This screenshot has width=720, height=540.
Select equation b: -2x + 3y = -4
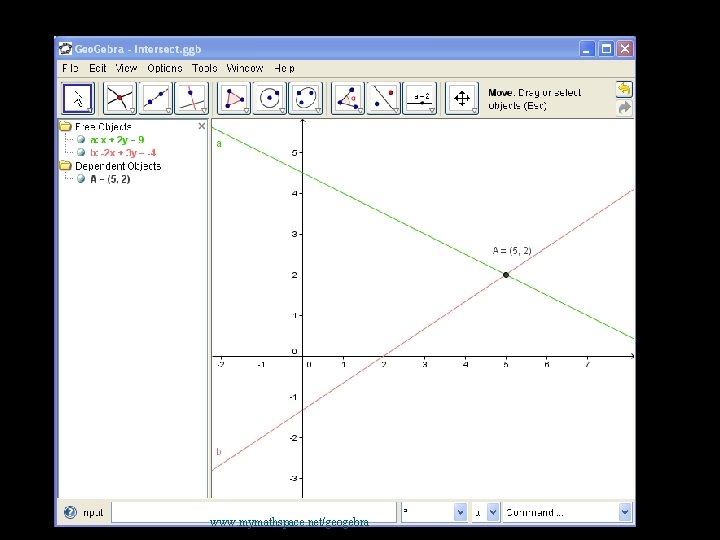click(x=123, y=152)
